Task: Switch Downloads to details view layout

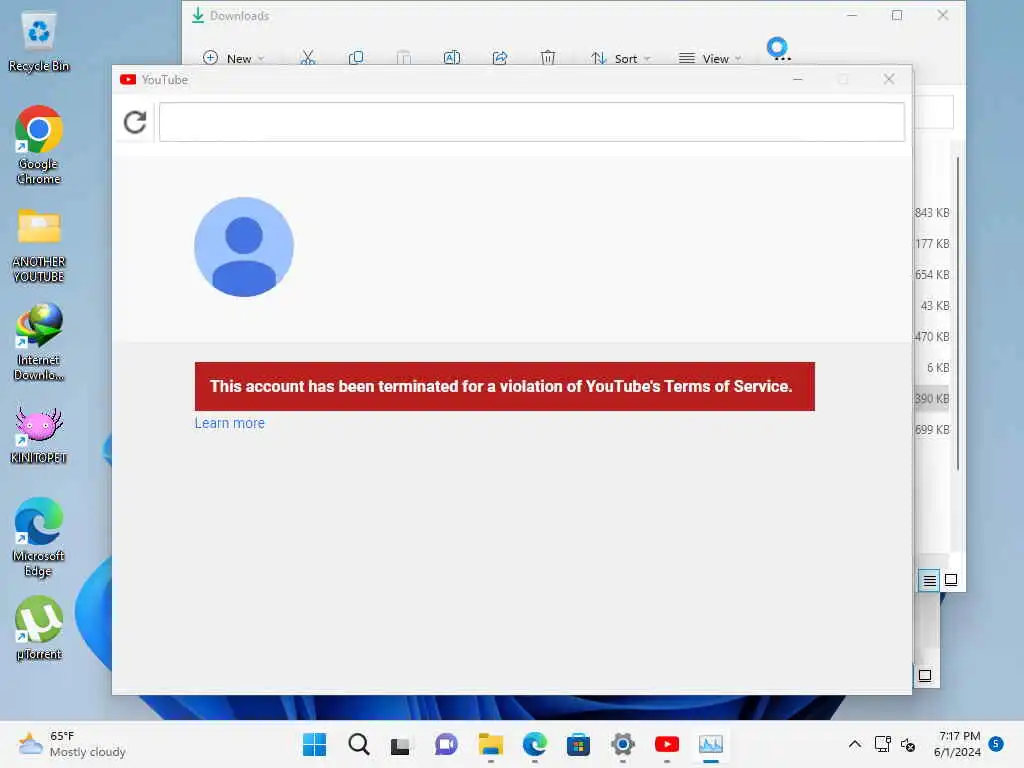Action: click(929, 580)
